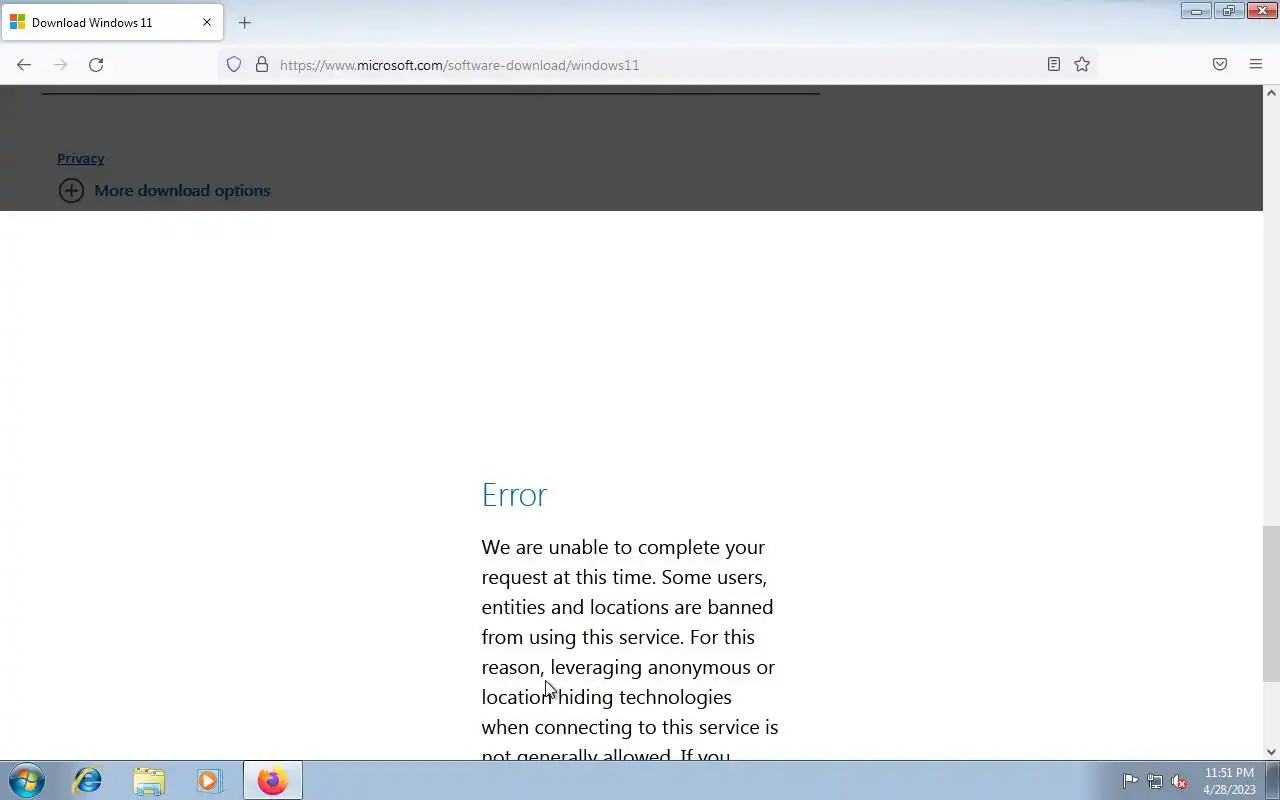Open a new browser tab

click(245, 22)
